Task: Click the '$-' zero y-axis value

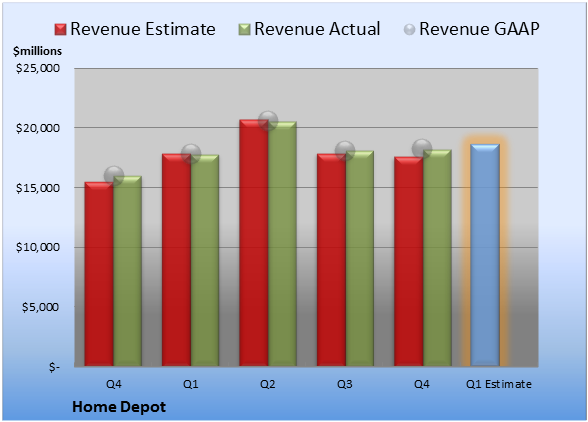Action: pyautogui.click(x=54, y=367)
